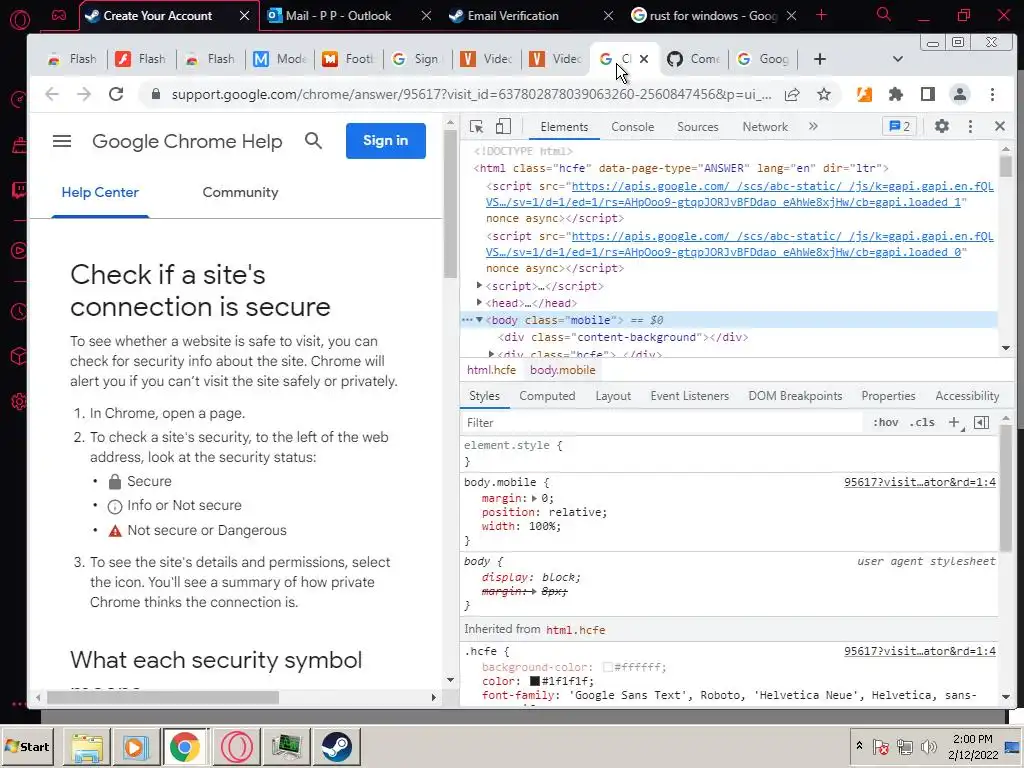The height and width of the screenshot is (768, 1024).
Task: Click the white background-color swatch #ffffff
Action: pyautogui.click(x=607, y=667)
